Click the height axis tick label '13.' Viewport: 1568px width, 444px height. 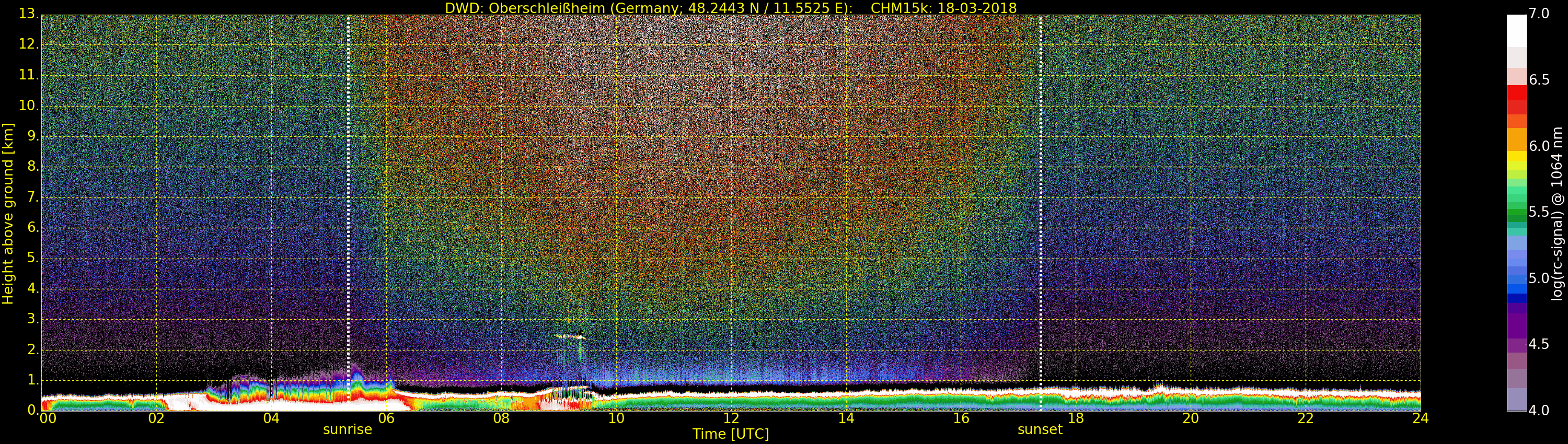29,14
